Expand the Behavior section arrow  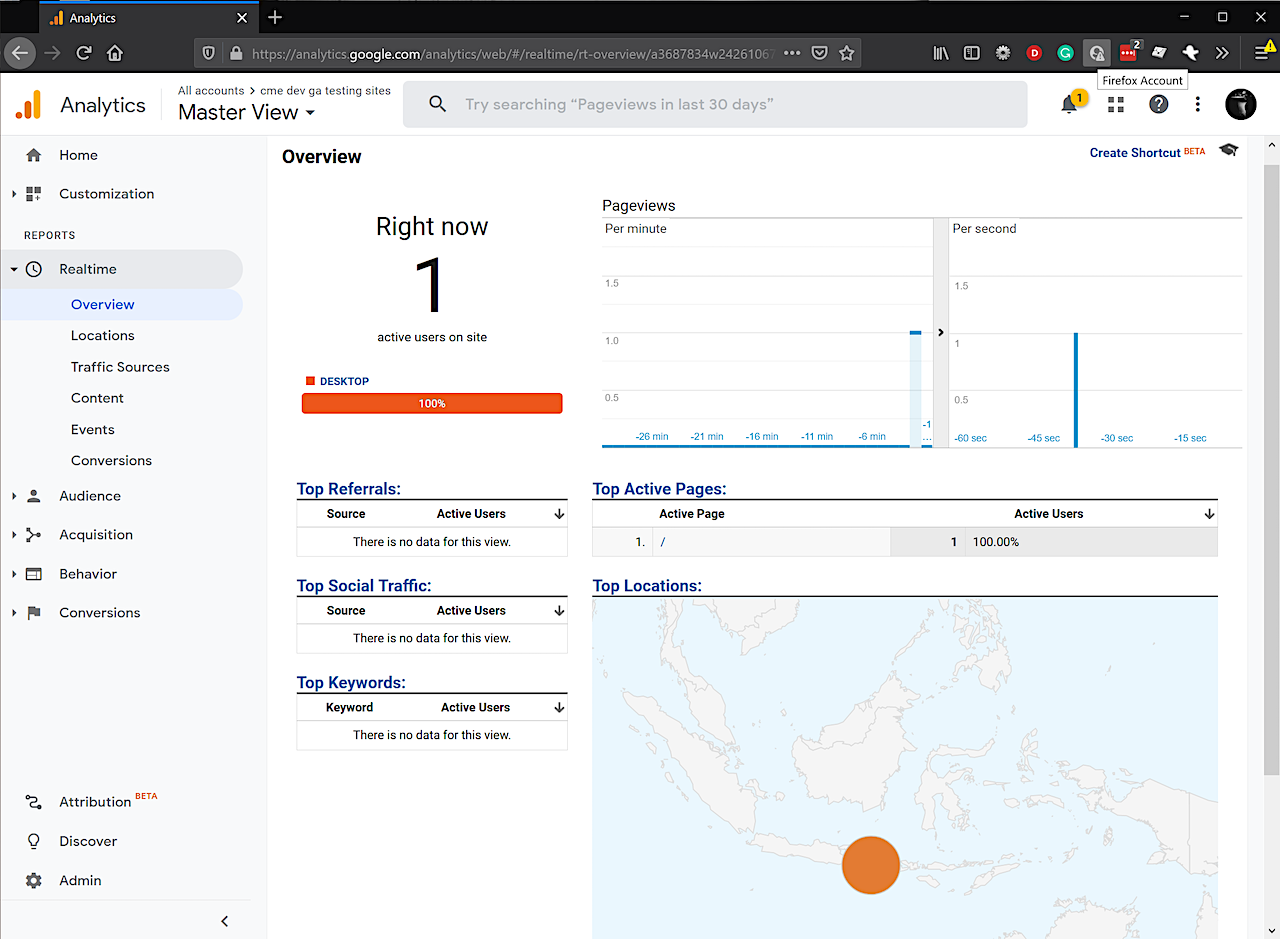click(x=14, y=574)
